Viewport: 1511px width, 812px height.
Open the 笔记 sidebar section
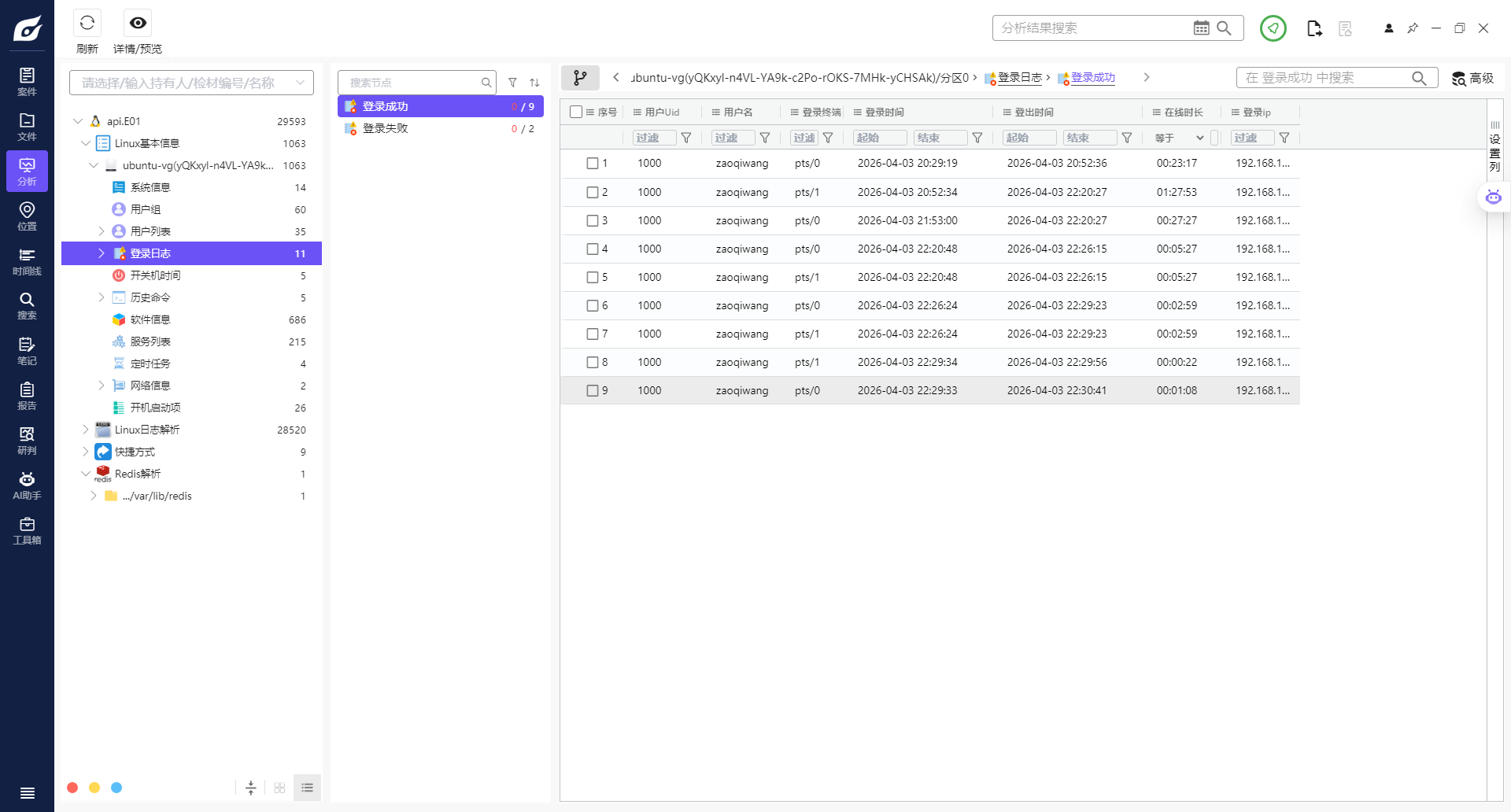(27, 350)
